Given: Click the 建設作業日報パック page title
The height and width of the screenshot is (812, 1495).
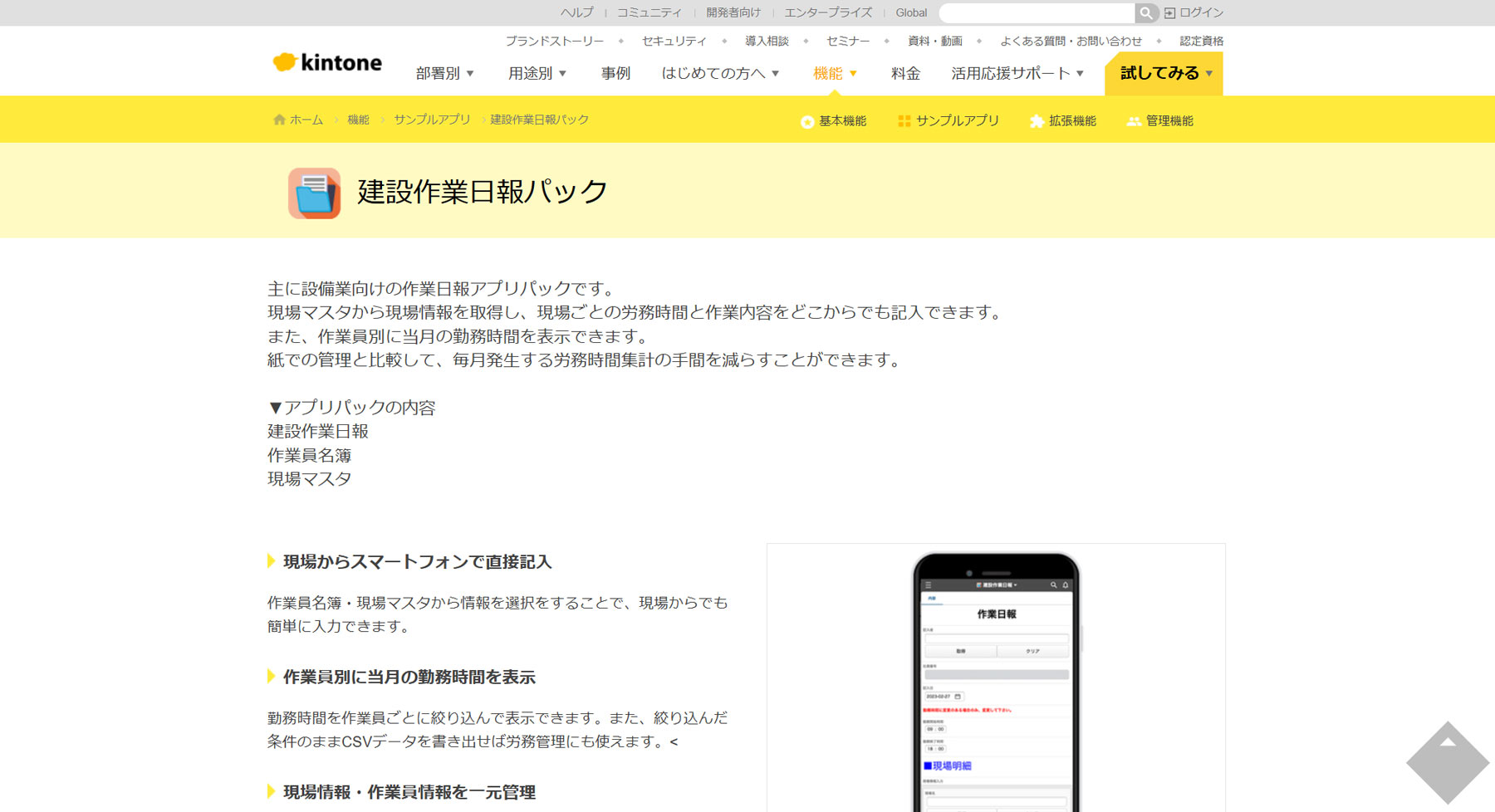Looking at the screenshot, I should click(483, 192).
